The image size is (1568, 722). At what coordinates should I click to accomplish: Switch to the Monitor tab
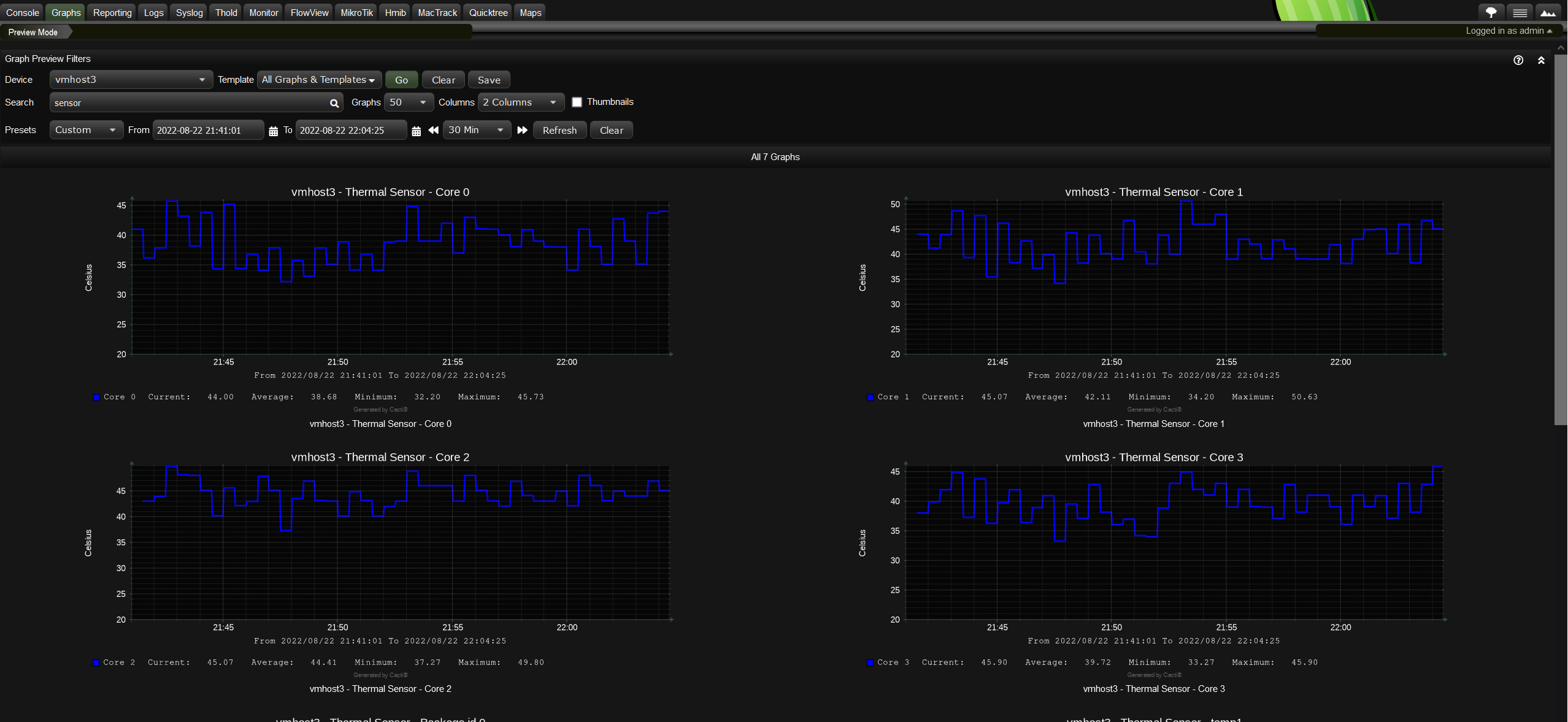264,12
